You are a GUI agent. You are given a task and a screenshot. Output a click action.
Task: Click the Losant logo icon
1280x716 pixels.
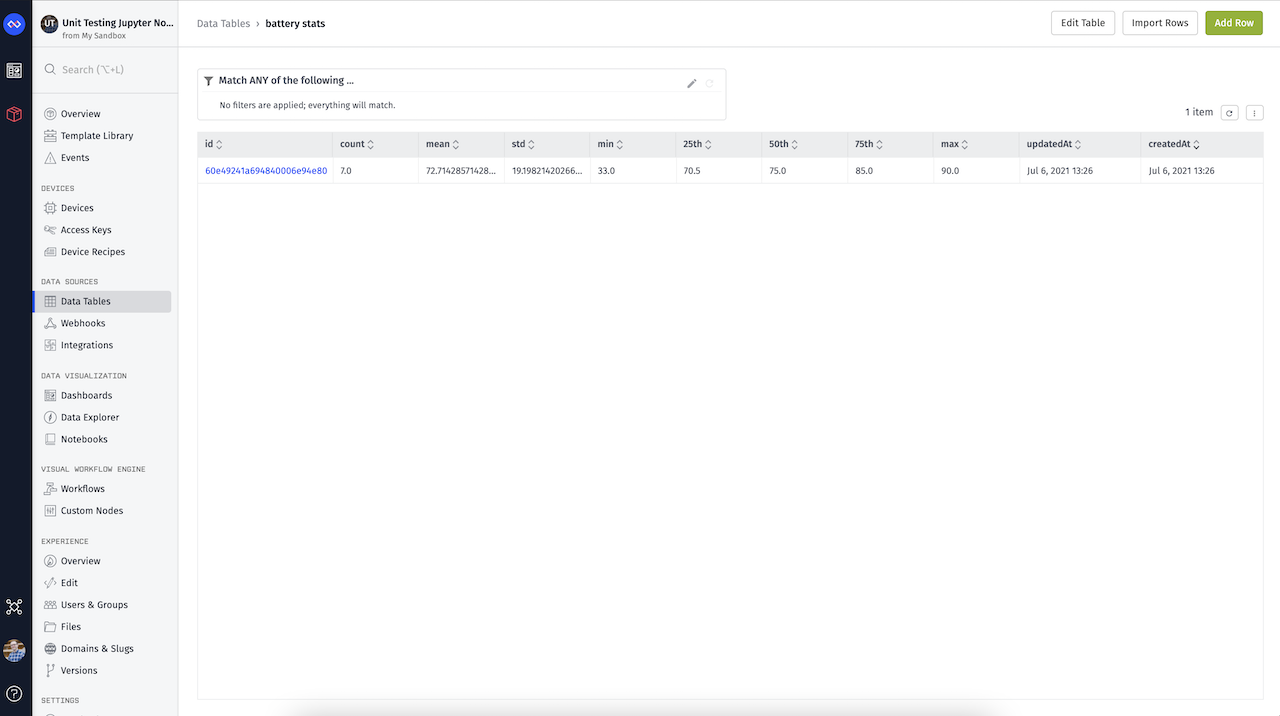click(14, 22)
